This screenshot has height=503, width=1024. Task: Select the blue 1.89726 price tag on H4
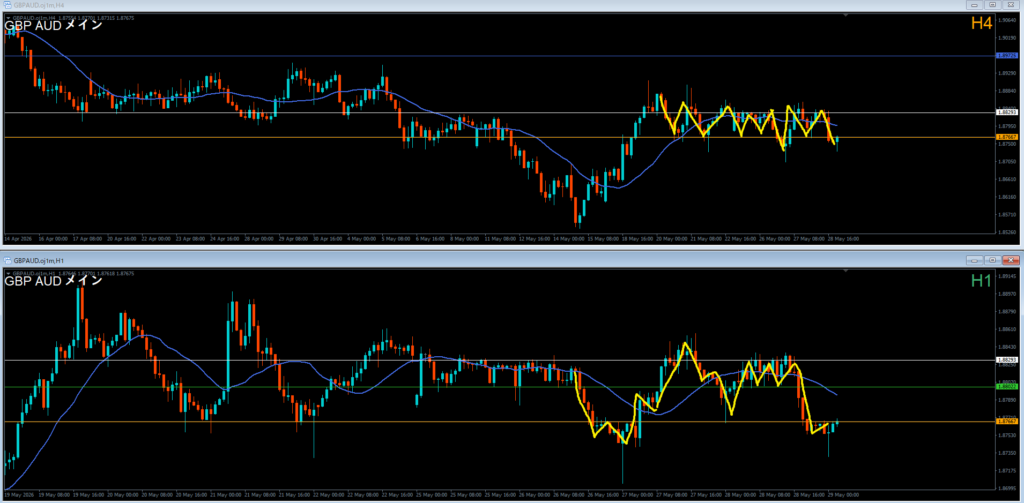pyautogui.click(x=1005, y=56)
